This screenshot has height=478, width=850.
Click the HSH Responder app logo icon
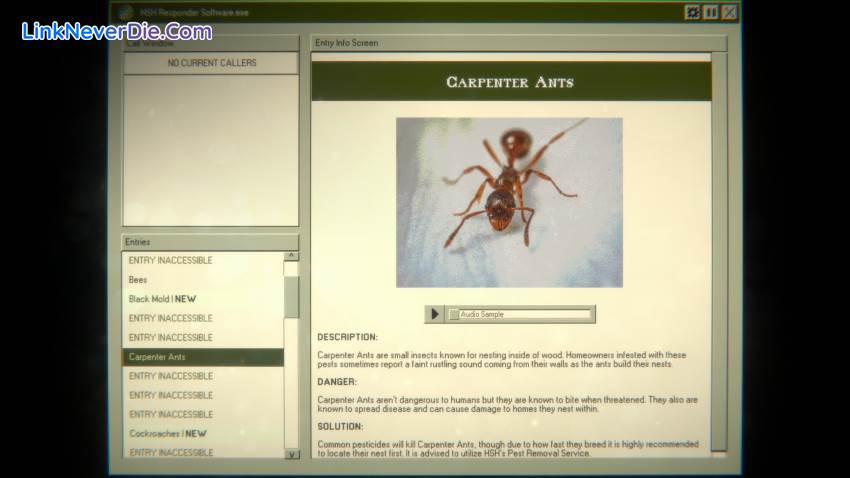tap(125, 12)
